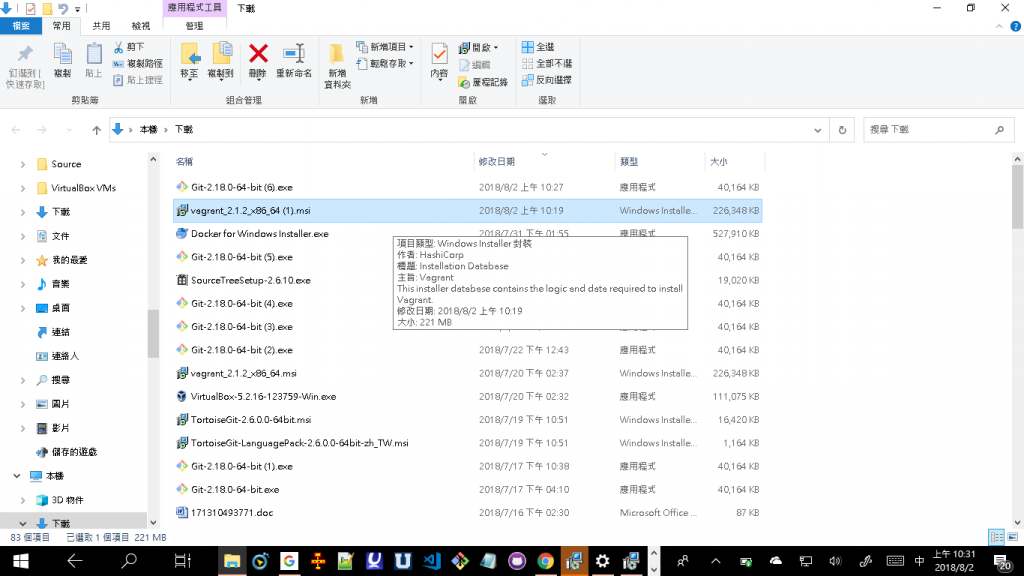Expand 文件 node in navigation tree
This screenshot has height=576, width=1024.
click(x=23, y=236)
